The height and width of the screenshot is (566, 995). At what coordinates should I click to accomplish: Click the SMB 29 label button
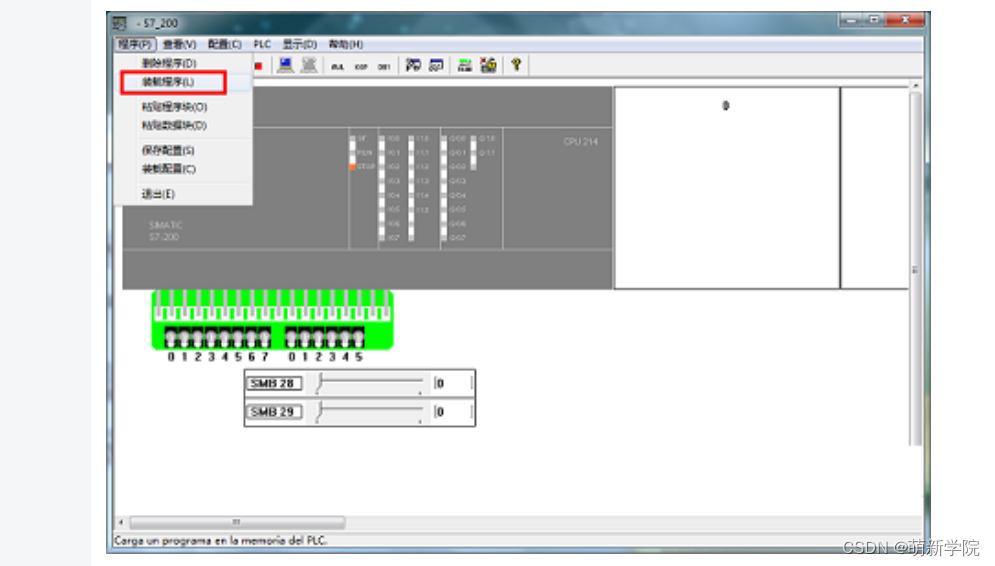(273, 412)
